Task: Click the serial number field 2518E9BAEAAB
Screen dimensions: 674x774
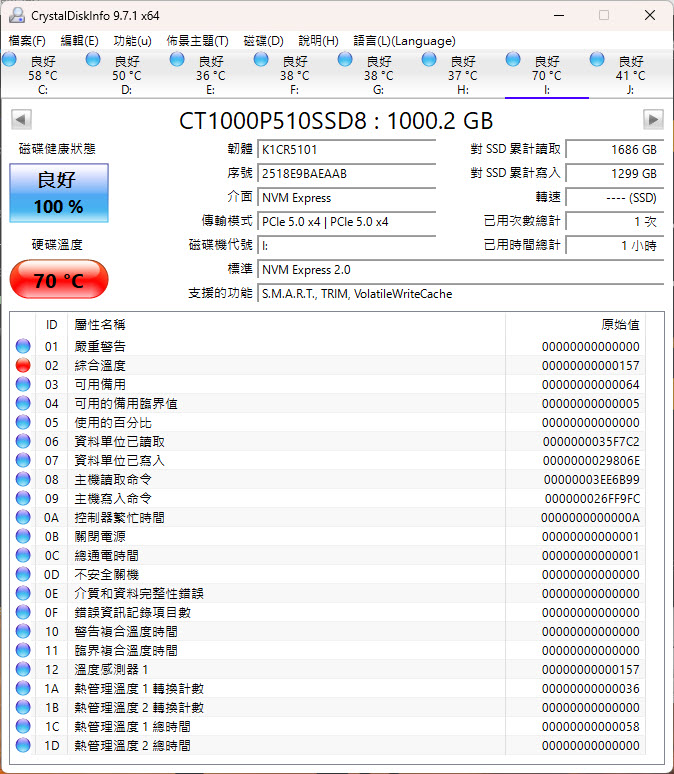Action: (347, 174)
